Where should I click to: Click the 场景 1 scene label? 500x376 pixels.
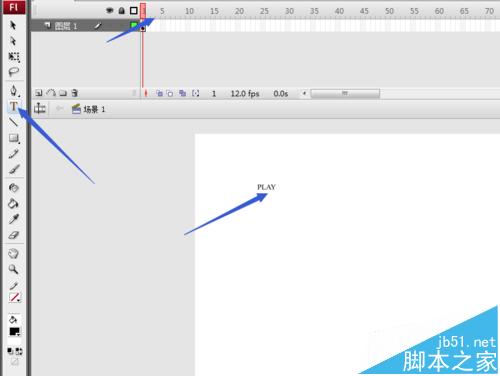[94, 109]
